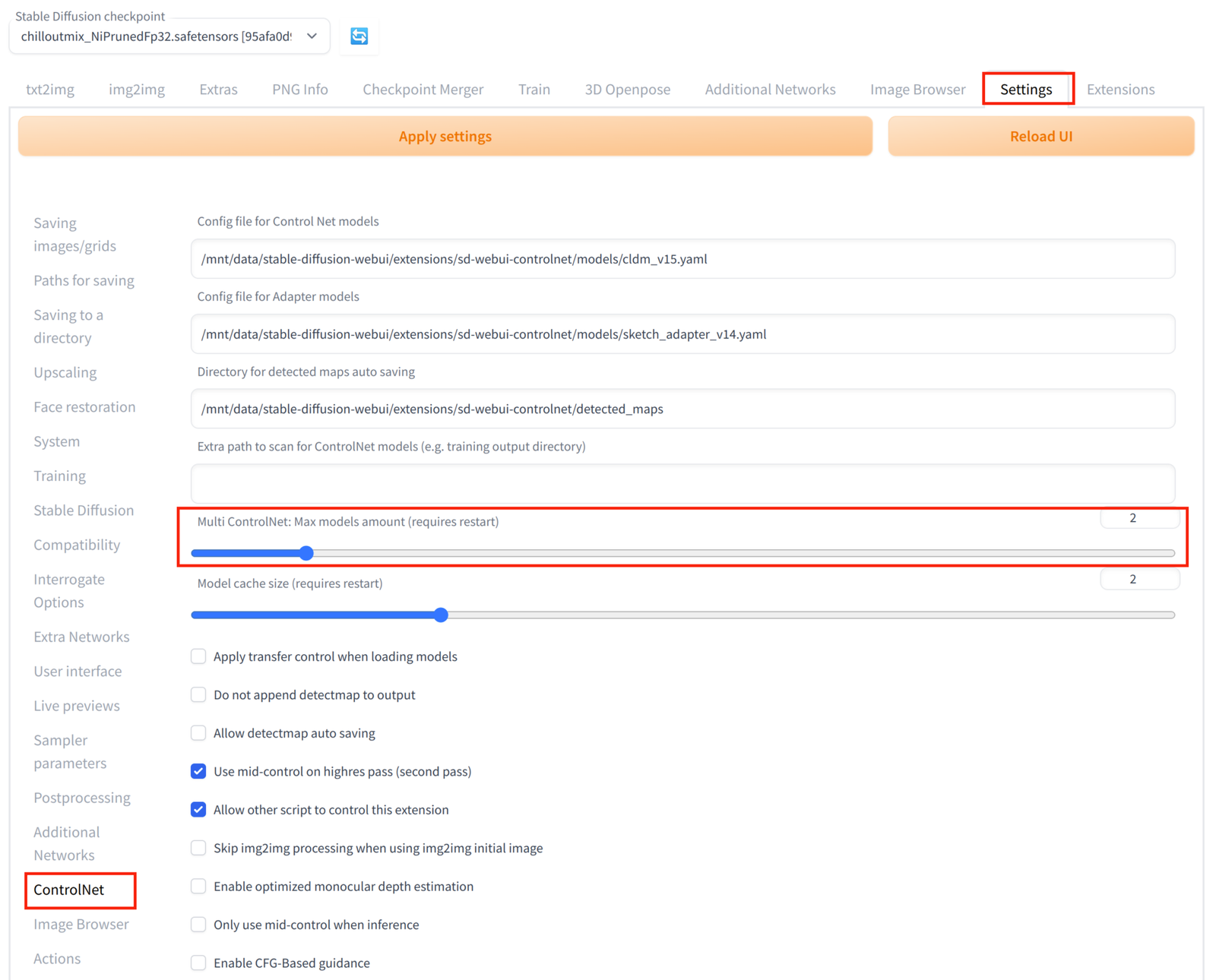This screenshot has width=1216, height=980.
Task: Open Sampler parameters settings section
Action: [x=70, y=751]
